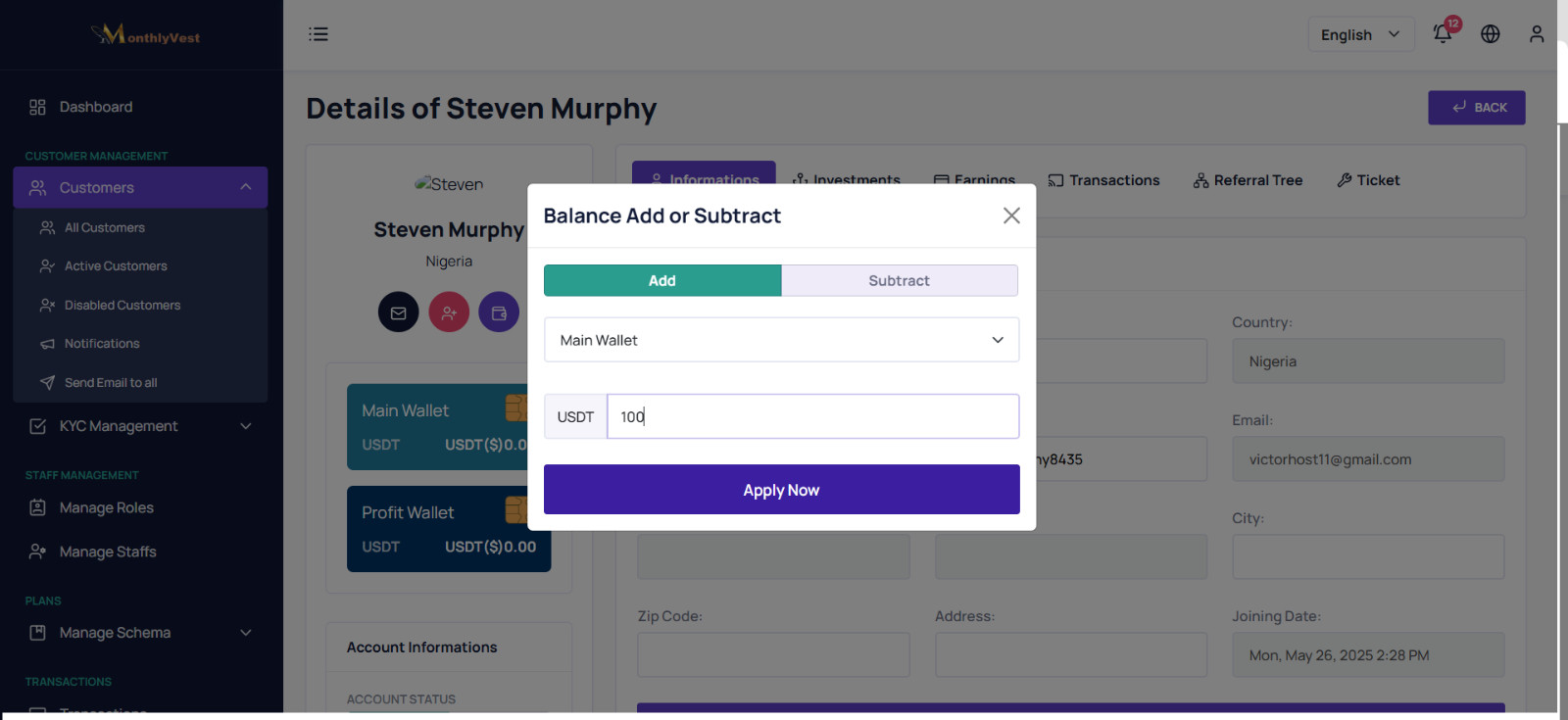Collapse the Customers sidebar section

click(x=246, y=187)
